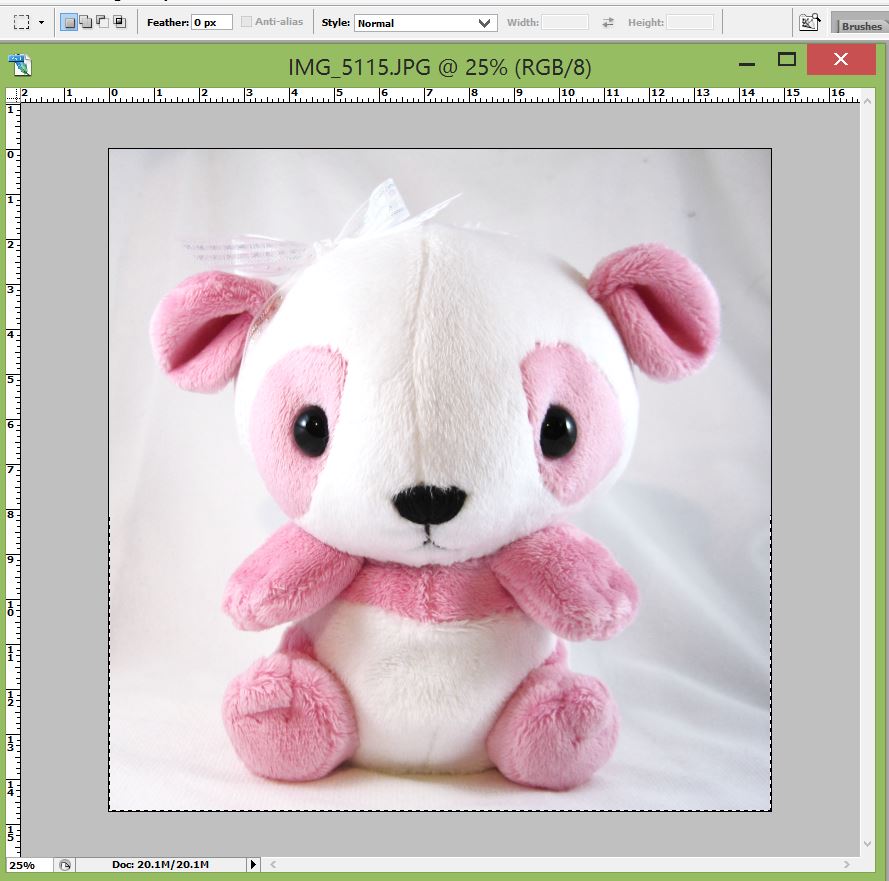Open the Brushes palette tab
This screenshot has height=881, width=889.
point(861,26)
